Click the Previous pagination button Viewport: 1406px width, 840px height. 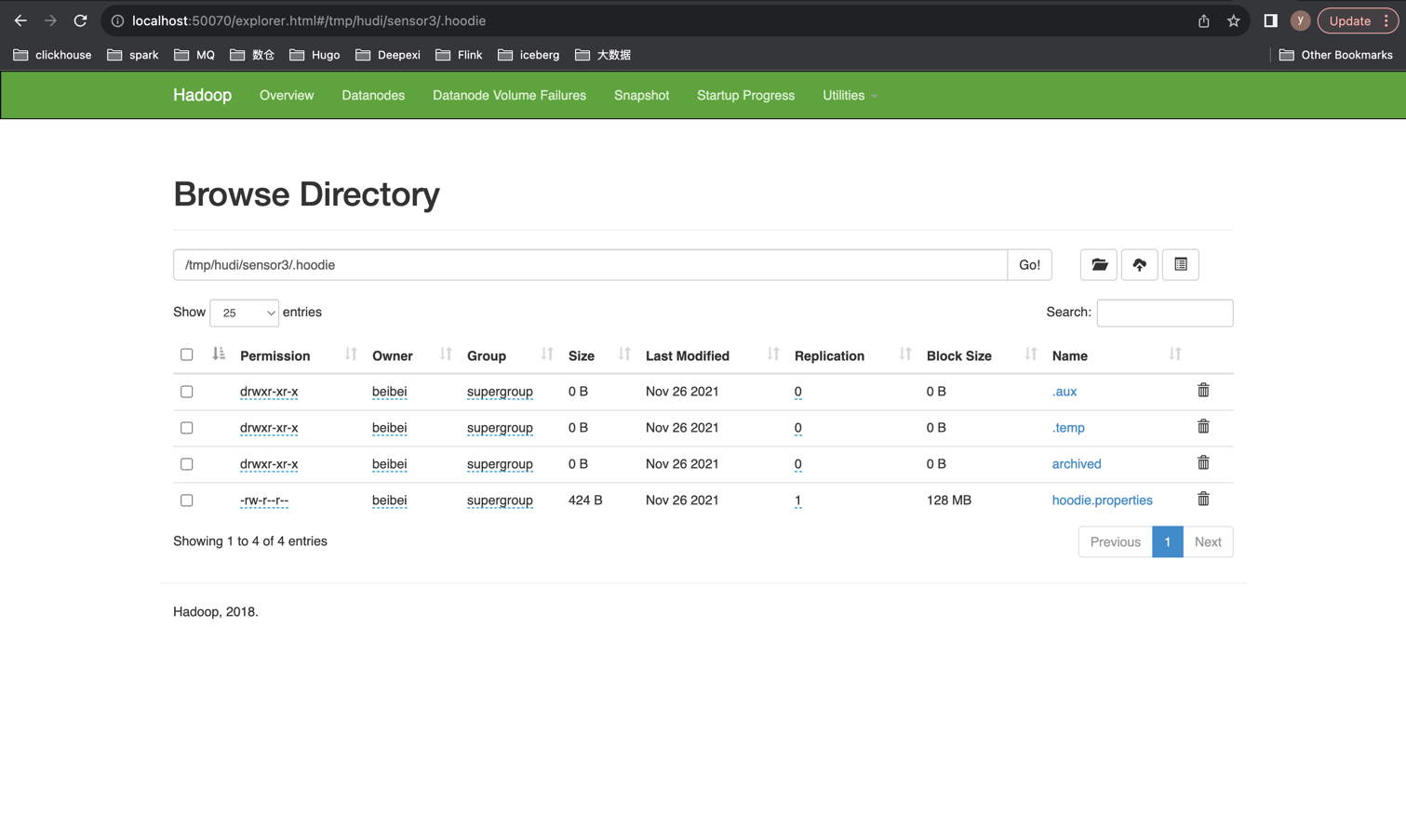coord(1115,541)
